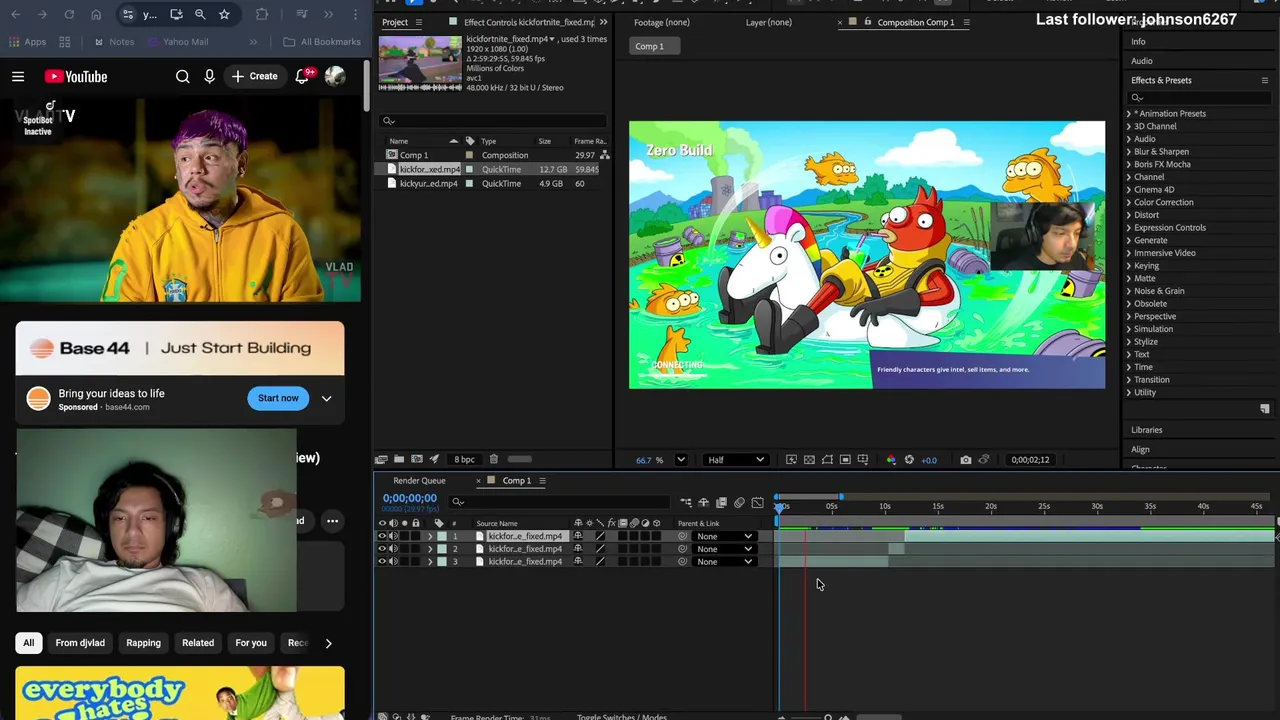Toggle Shy layers hiding in timeline

[704, 503]
